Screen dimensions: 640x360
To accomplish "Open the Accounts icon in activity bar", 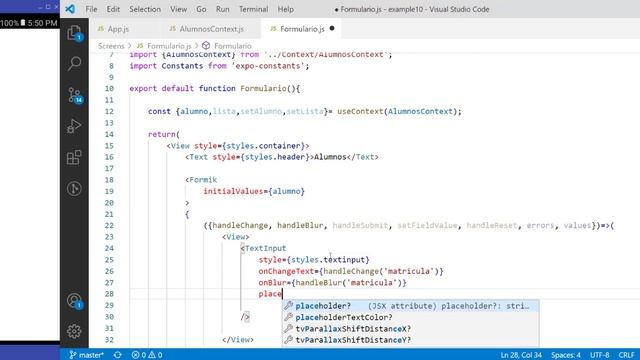I will pos(74,301).
